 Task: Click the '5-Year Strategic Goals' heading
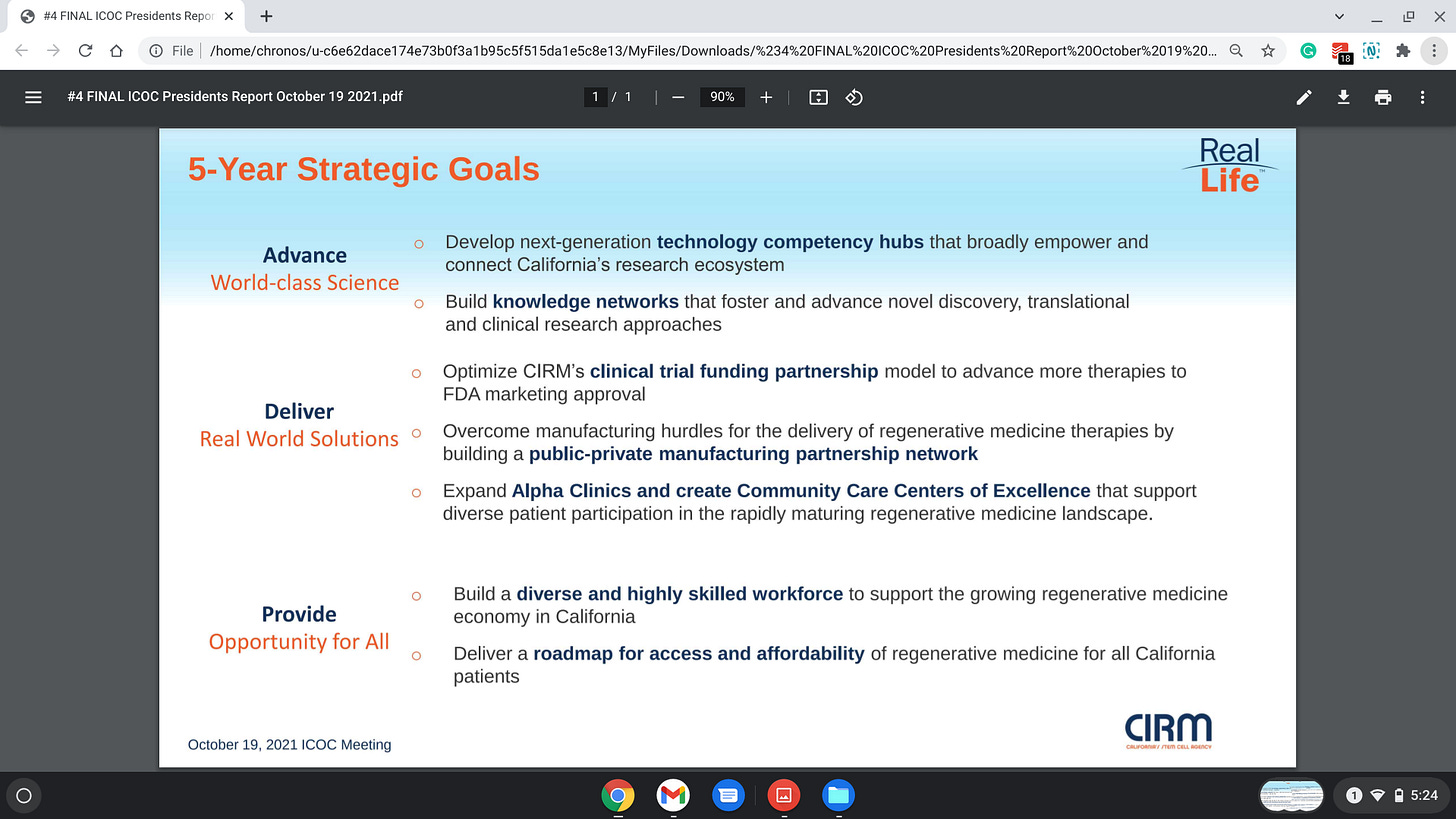[364, 169]
